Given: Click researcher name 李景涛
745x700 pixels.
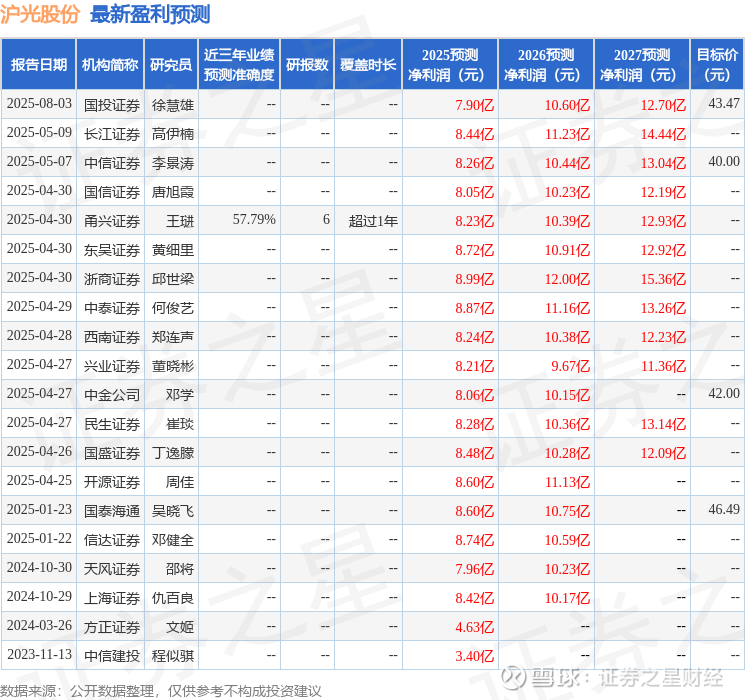Looking at the screenshot, I should [172, 163].
